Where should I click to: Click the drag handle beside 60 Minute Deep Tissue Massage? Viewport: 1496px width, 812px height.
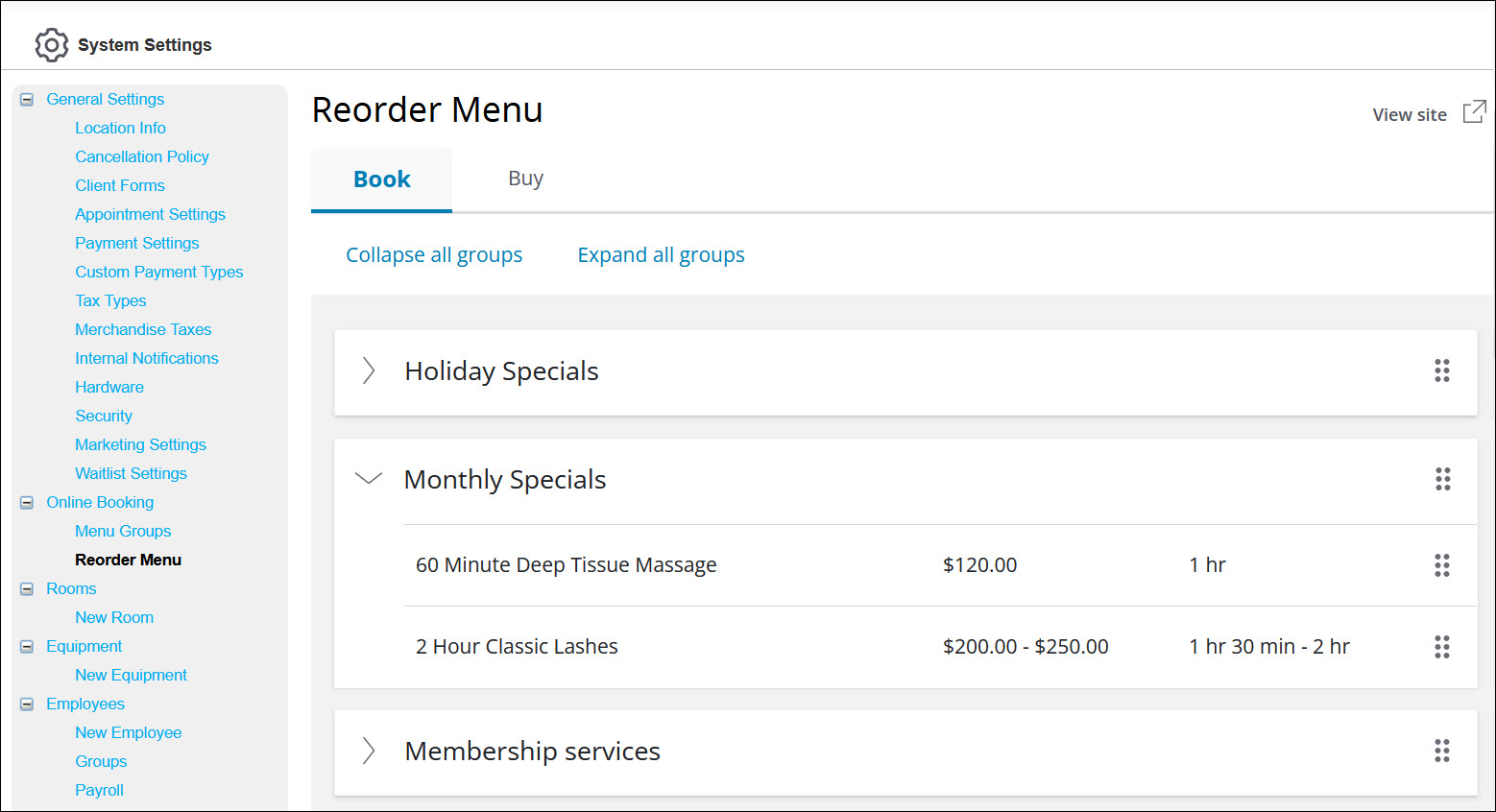tap(1442, 565)
